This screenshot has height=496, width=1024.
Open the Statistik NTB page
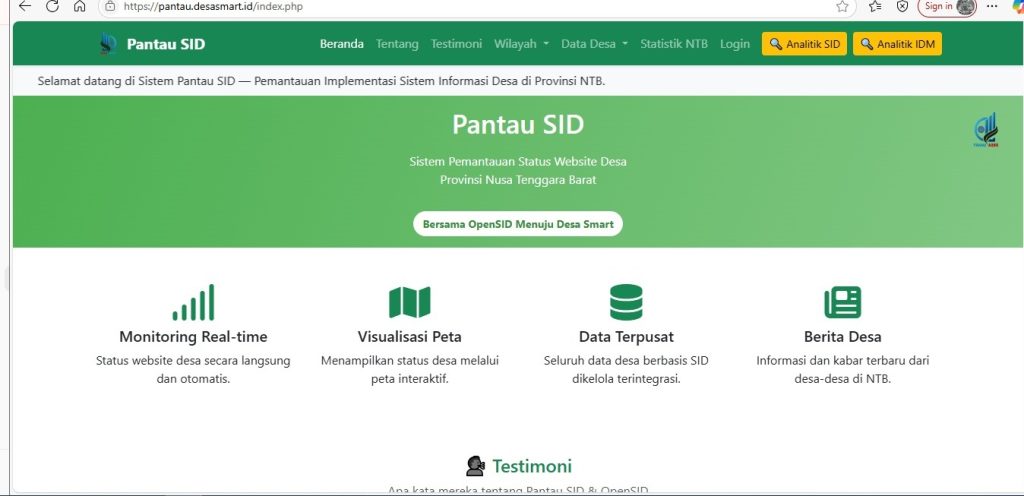click(x=674, y=44)
